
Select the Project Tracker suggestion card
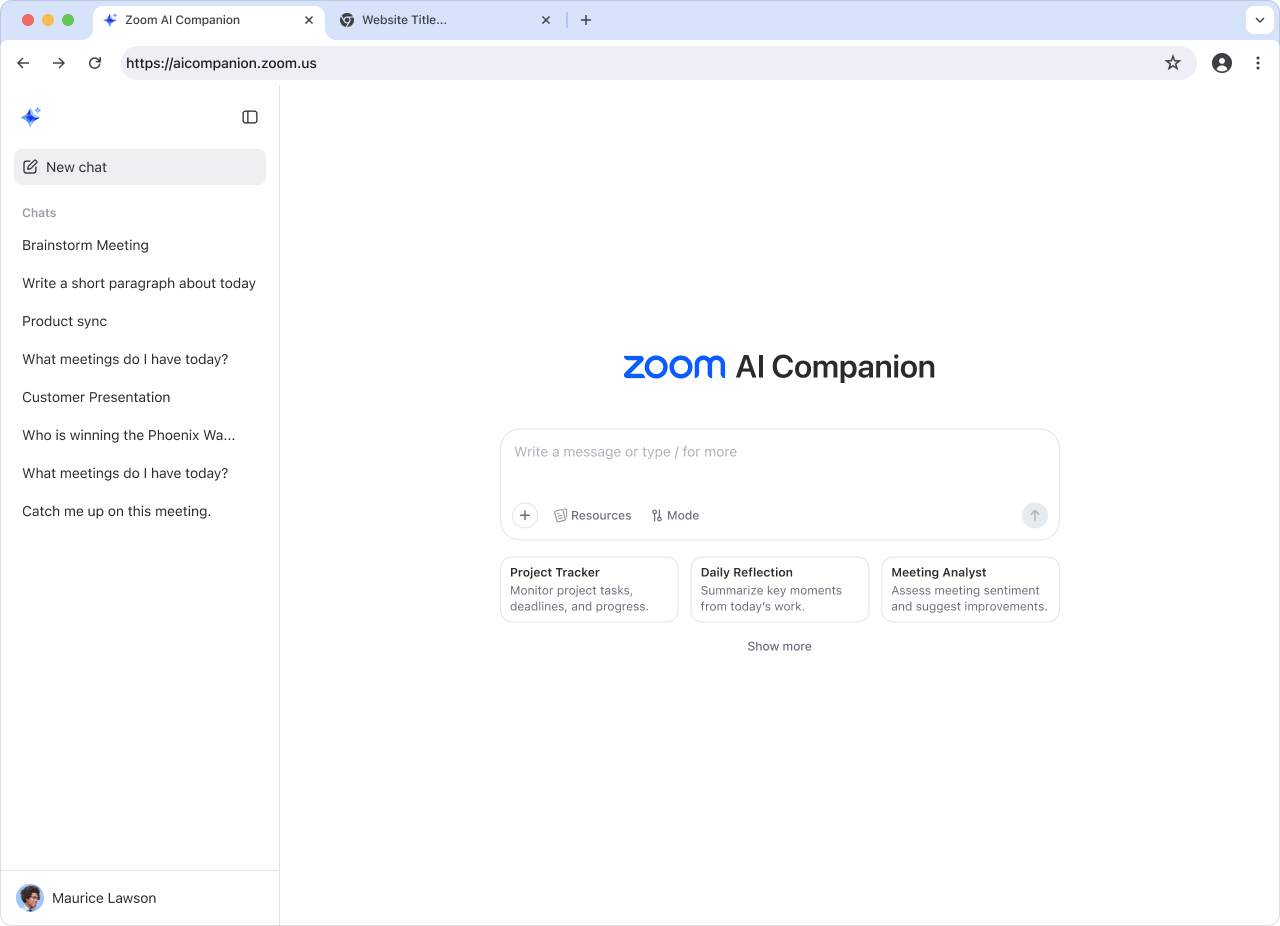[x=588, y=589]
